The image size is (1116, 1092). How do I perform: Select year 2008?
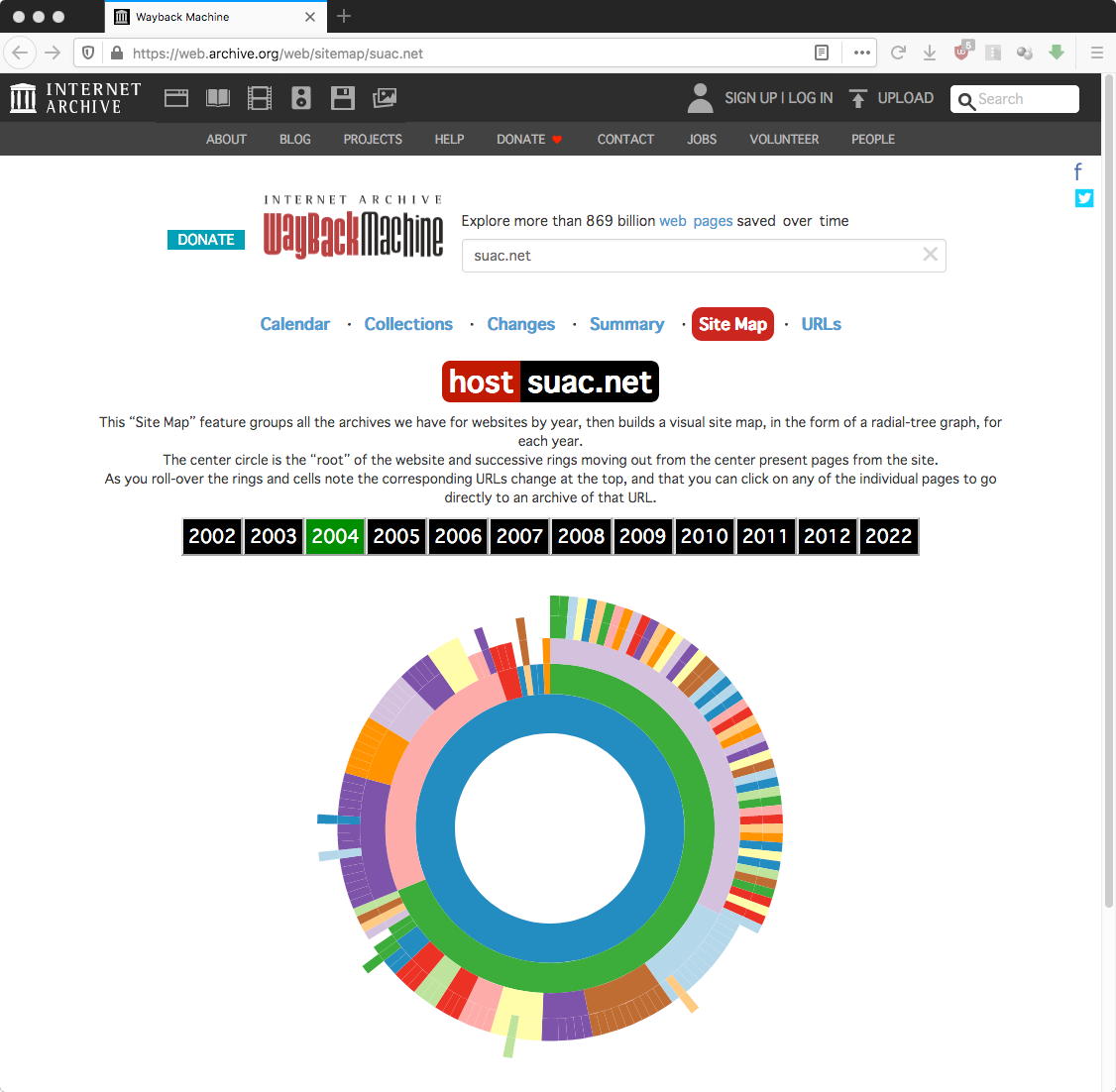(581, 536)
